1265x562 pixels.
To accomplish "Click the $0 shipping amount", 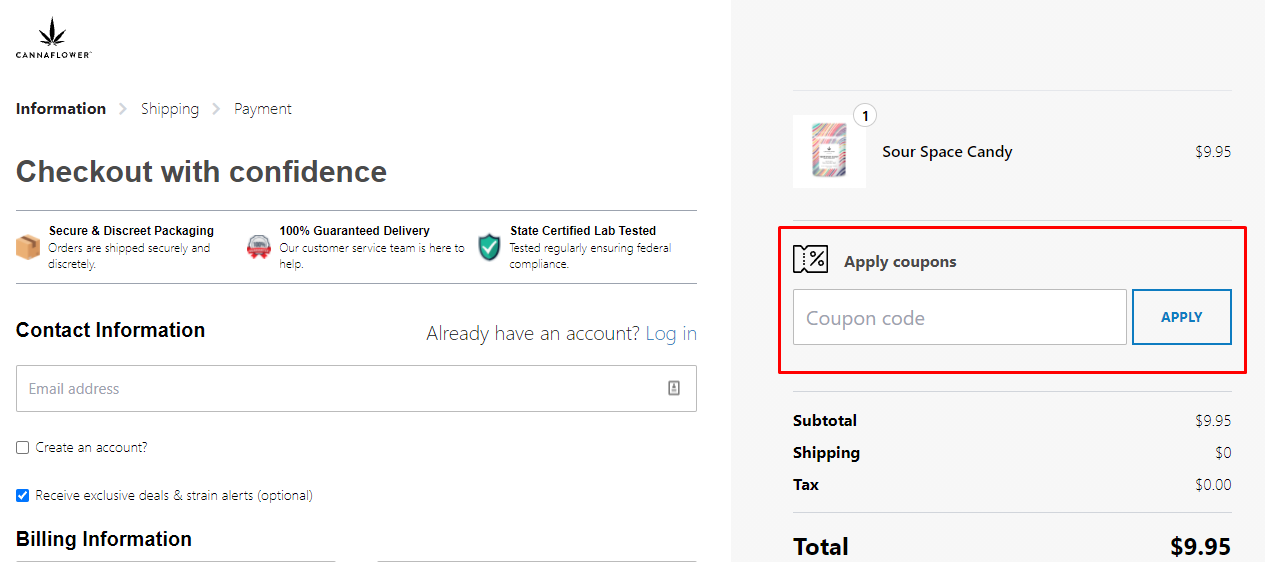I will click(1223, 453).
